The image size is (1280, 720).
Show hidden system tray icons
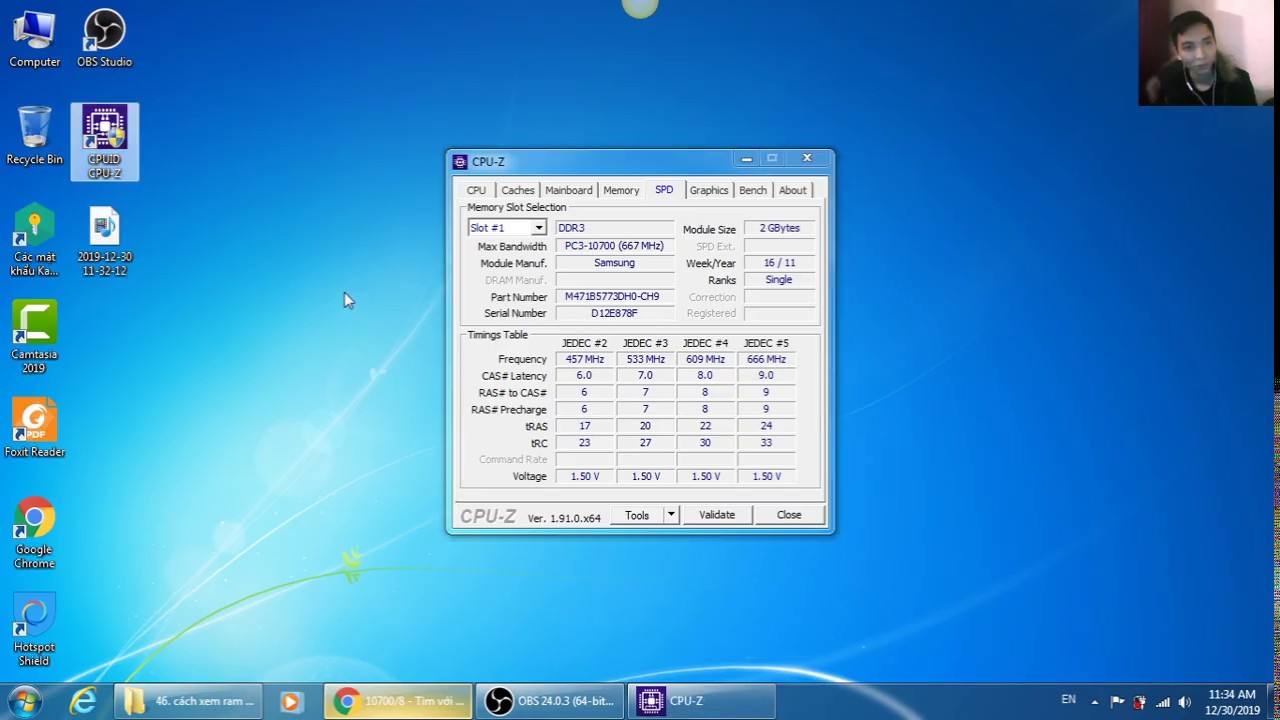pos(1095,702)
